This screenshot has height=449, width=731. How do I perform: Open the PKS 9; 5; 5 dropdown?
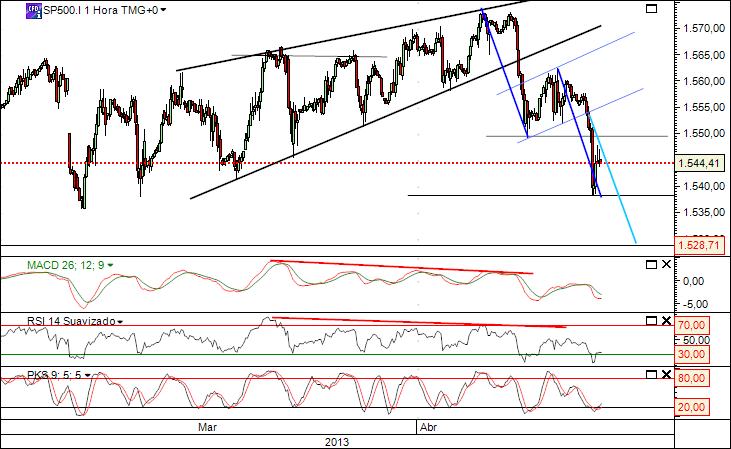(x=88, y=375)
